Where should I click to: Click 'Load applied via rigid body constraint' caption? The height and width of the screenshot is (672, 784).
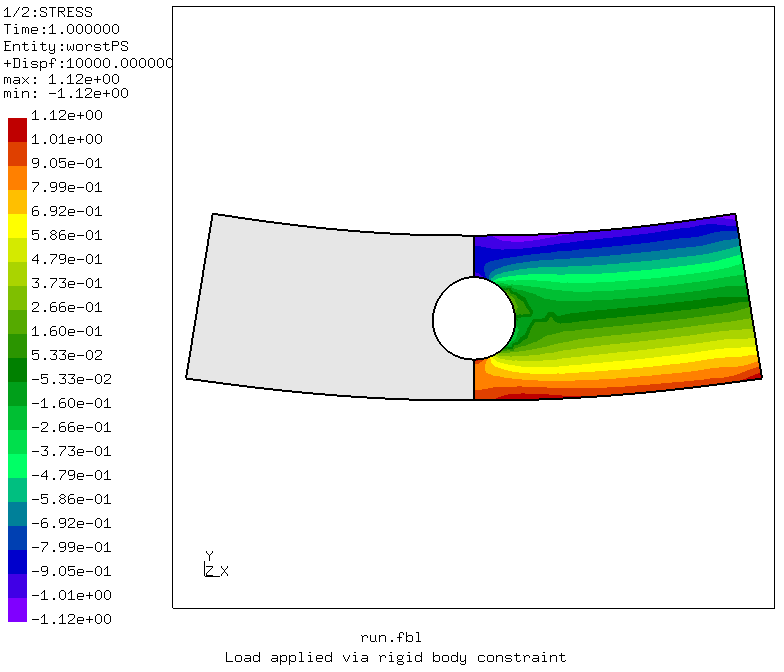tap(395, 657)
